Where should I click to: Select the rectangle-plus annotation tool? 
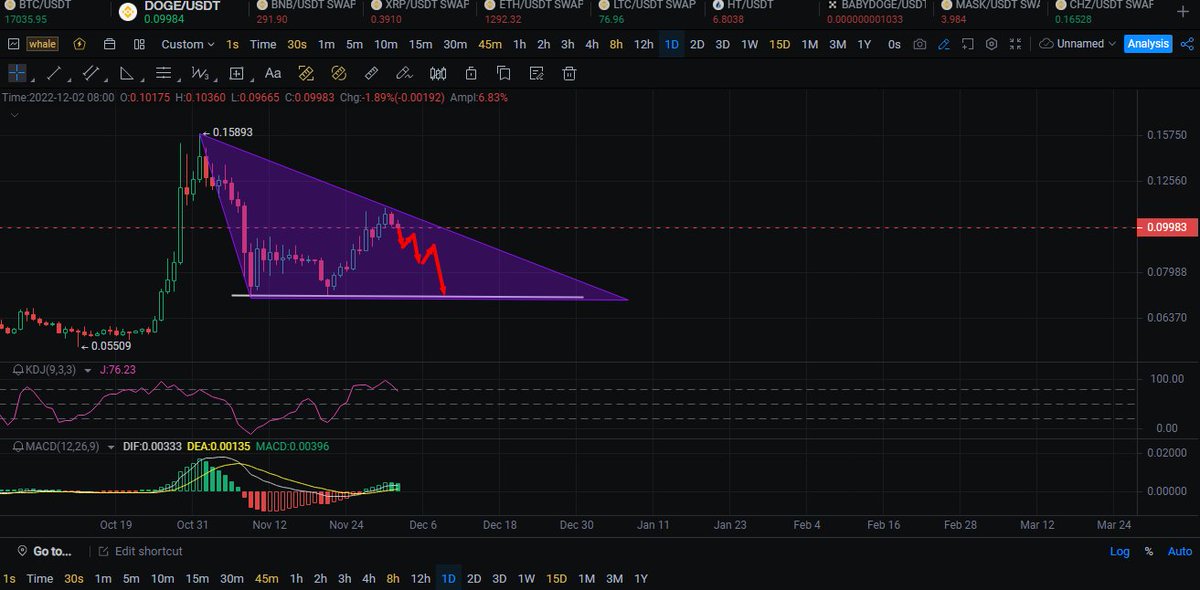point(237,73)
